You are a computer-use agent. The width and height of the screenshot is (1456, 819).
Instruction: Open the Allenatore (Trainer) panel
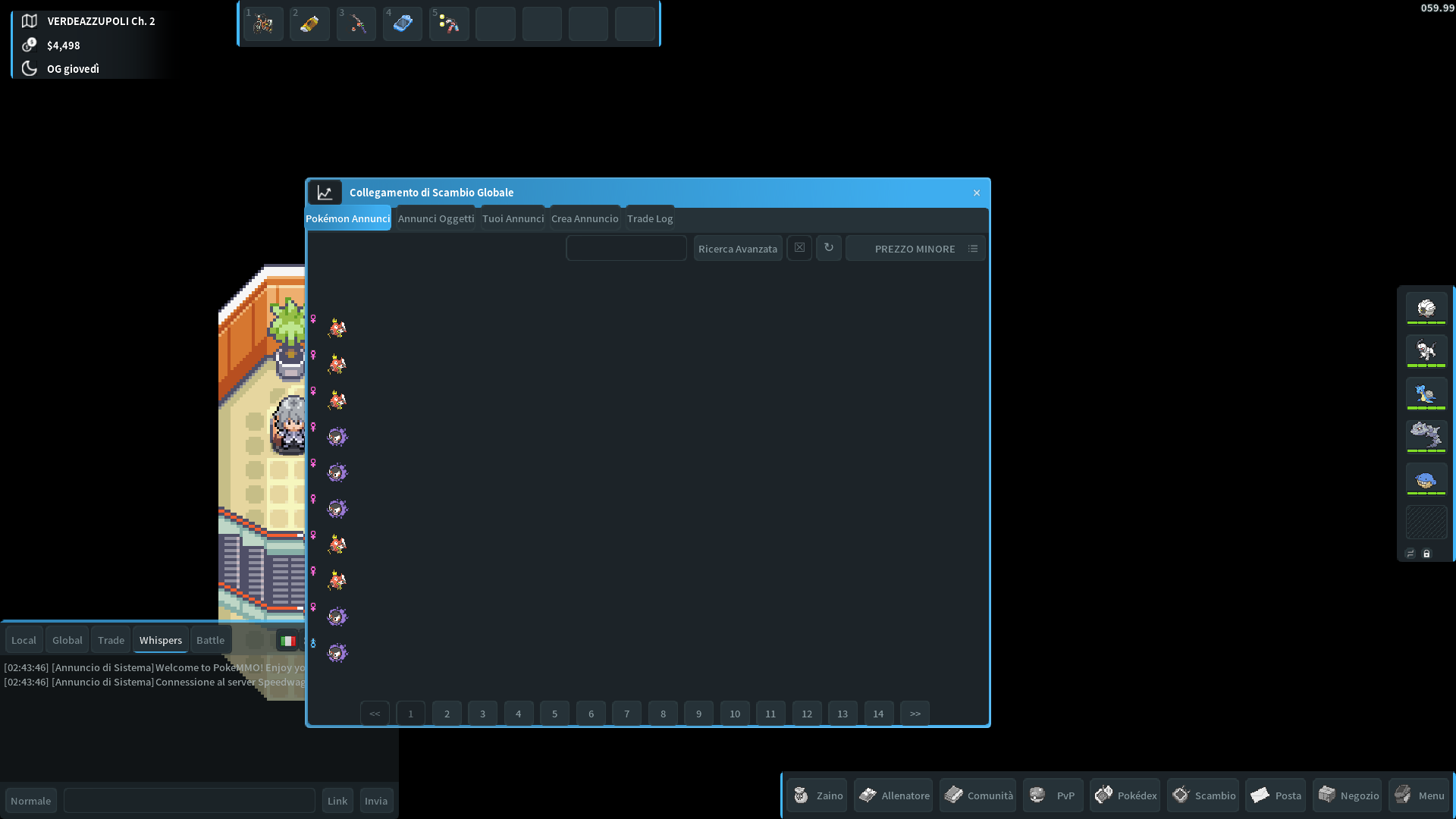tap(893, 795)
